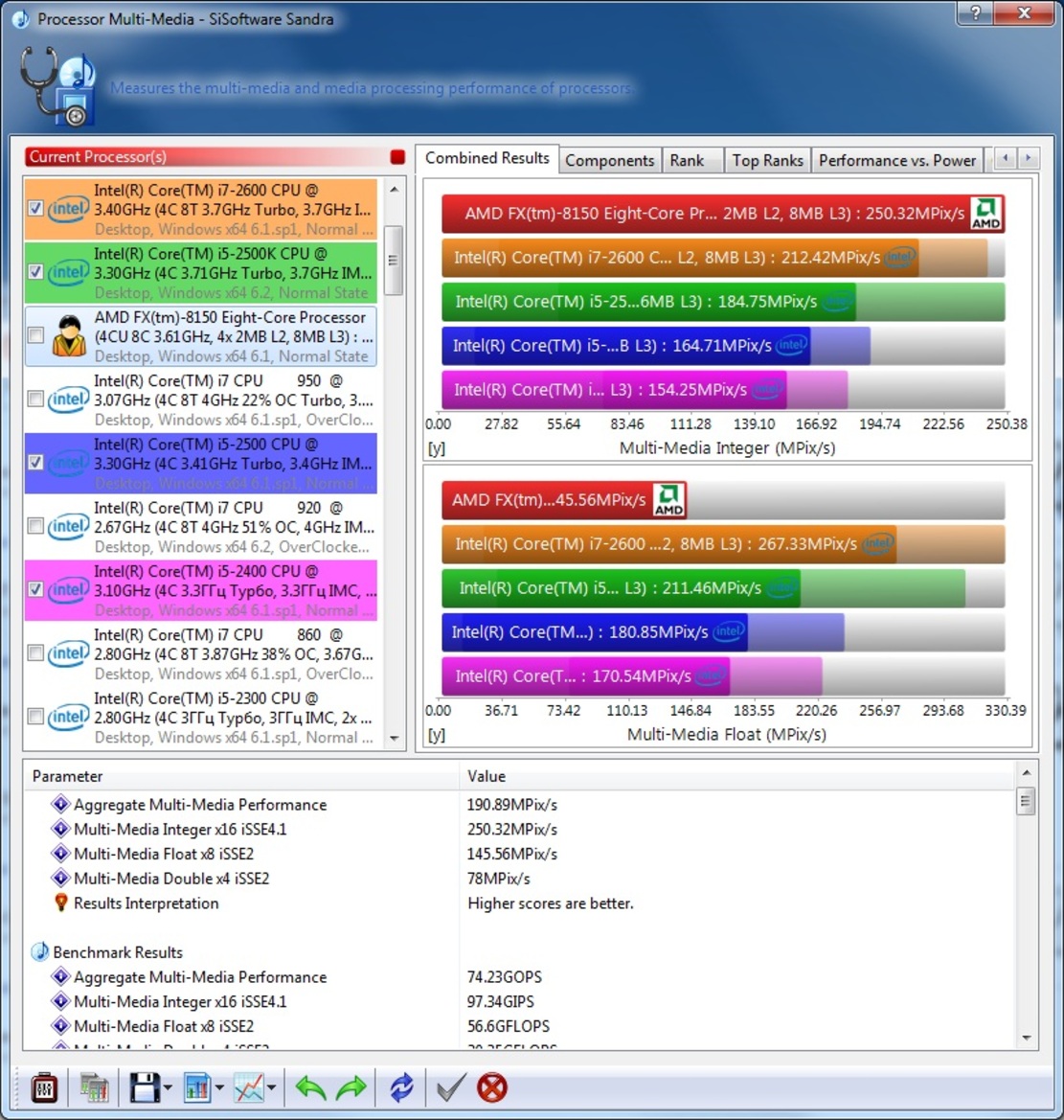The image size is (1064, 1120).
Task: Click the Intel logo beside Core i5-2500K
Action: coord(69,272)
